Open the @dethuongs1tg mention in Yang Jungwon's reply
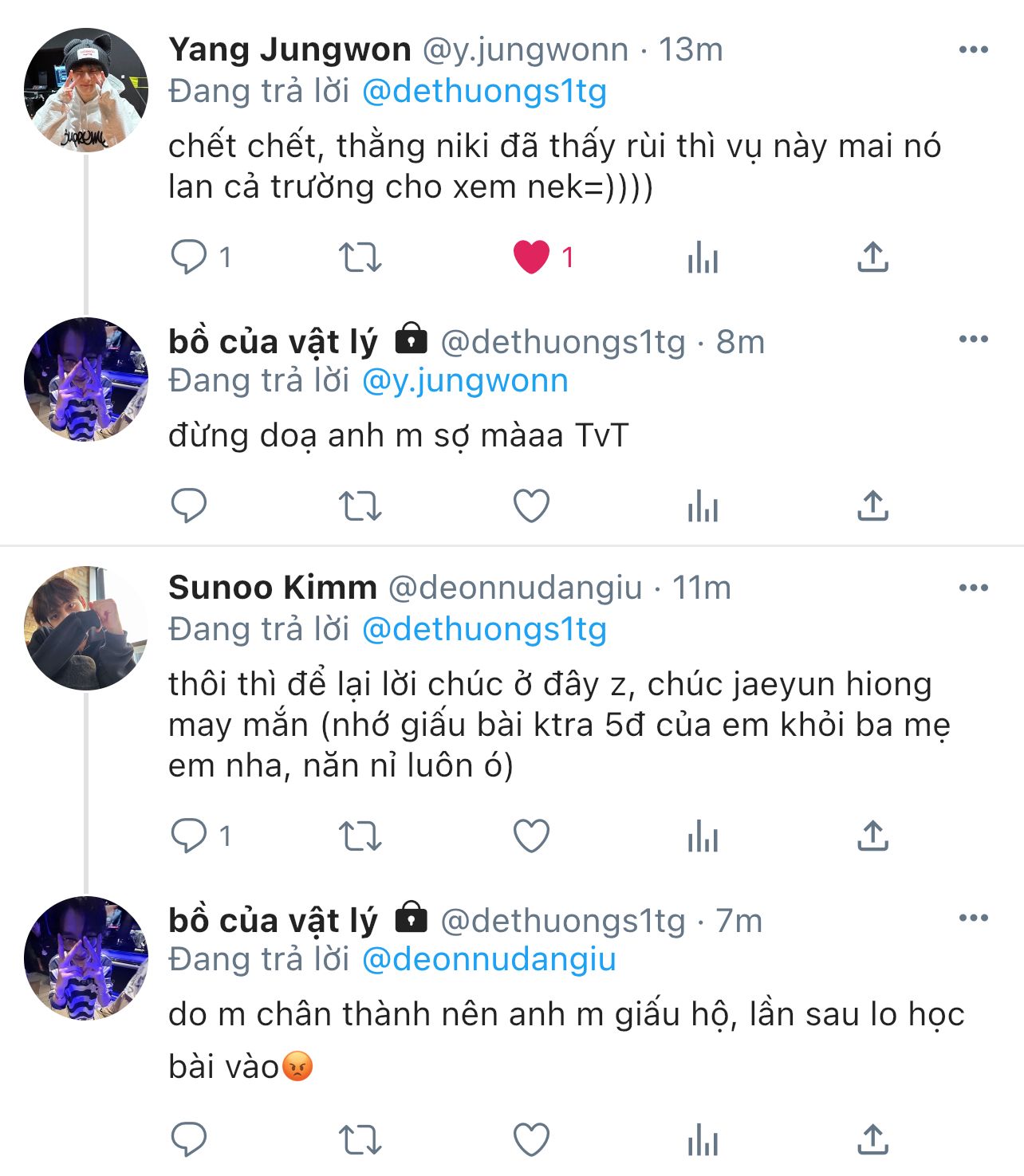 coord(484,92)
